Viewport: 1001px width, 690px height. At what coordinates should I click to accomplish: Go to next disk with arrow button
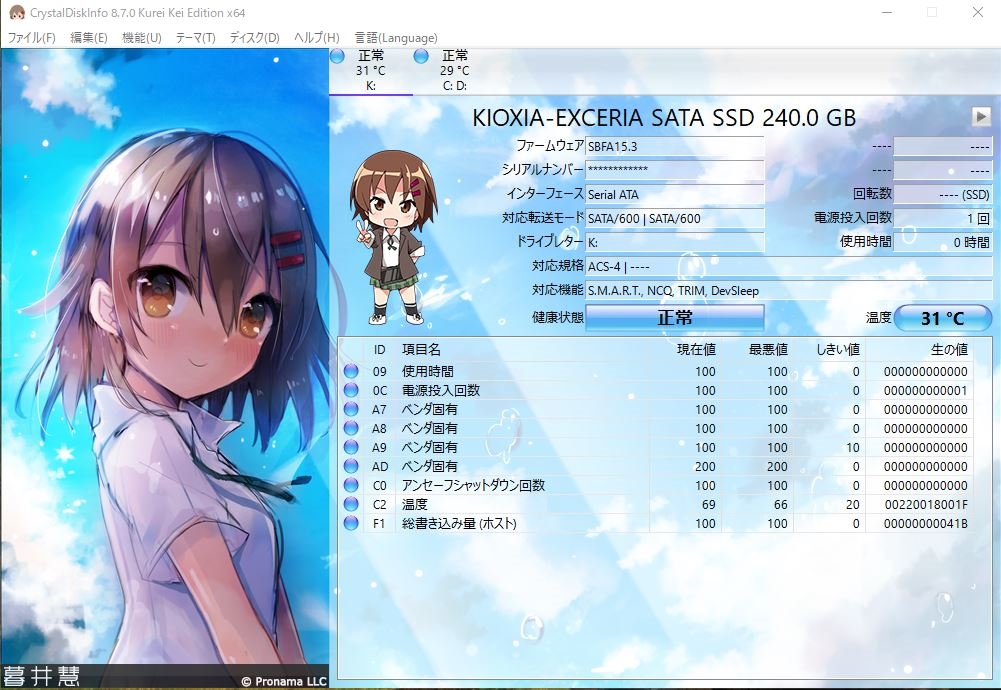coord(981,116)
